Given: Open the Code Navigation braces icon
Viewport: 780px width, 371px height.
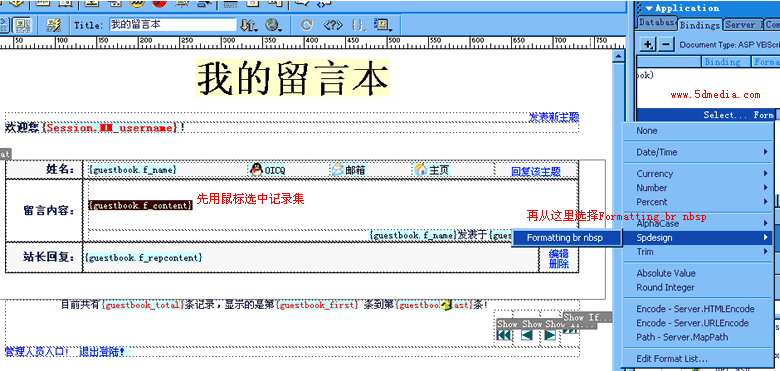Looking at the screenshot, I should tap(358, 25).
